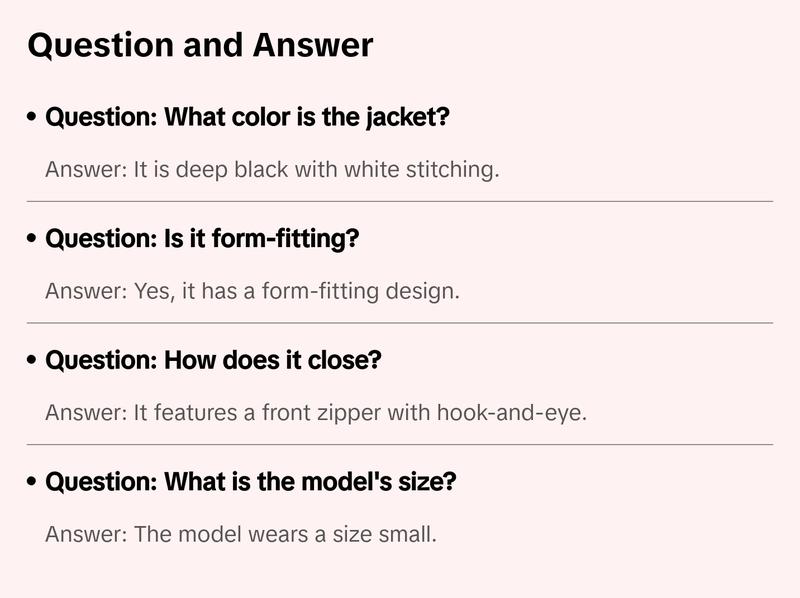The height and width of the screenshot is (598, 800).
Task: Click the question about the model's size
Action: [251, 482]
